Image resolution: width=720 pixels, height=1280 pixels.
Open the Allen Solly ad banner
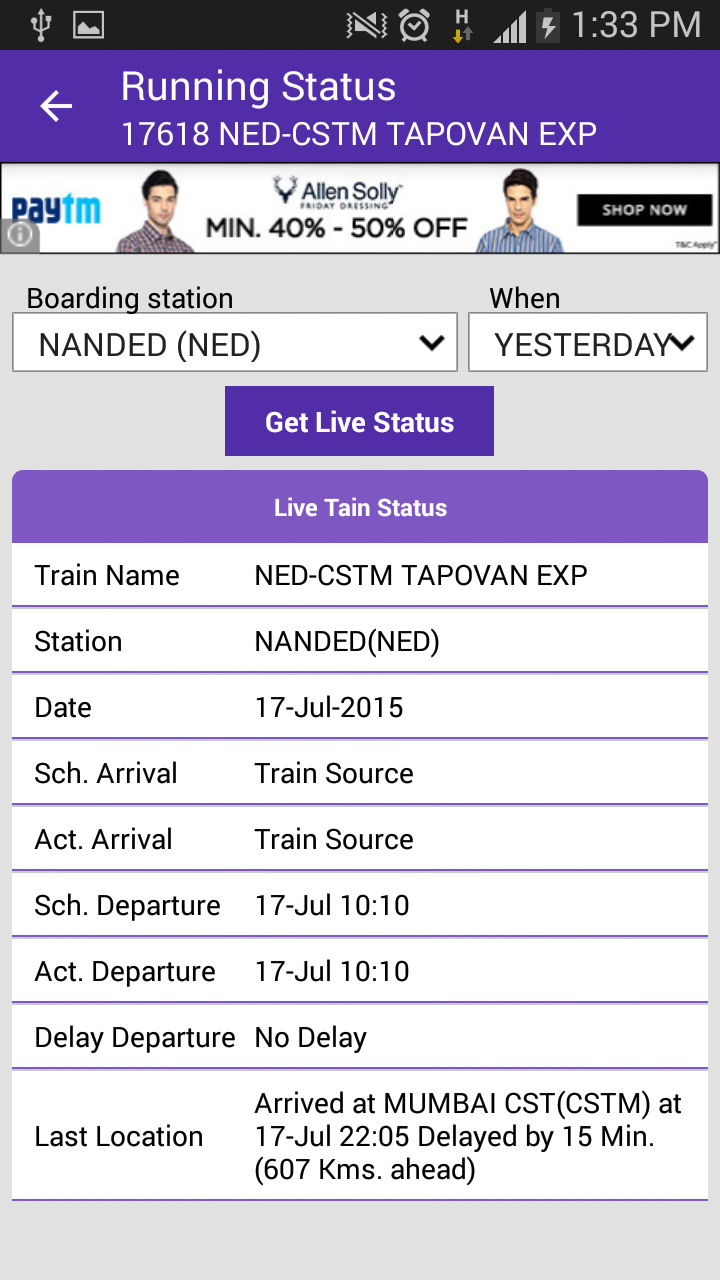(x=360, y=208)
